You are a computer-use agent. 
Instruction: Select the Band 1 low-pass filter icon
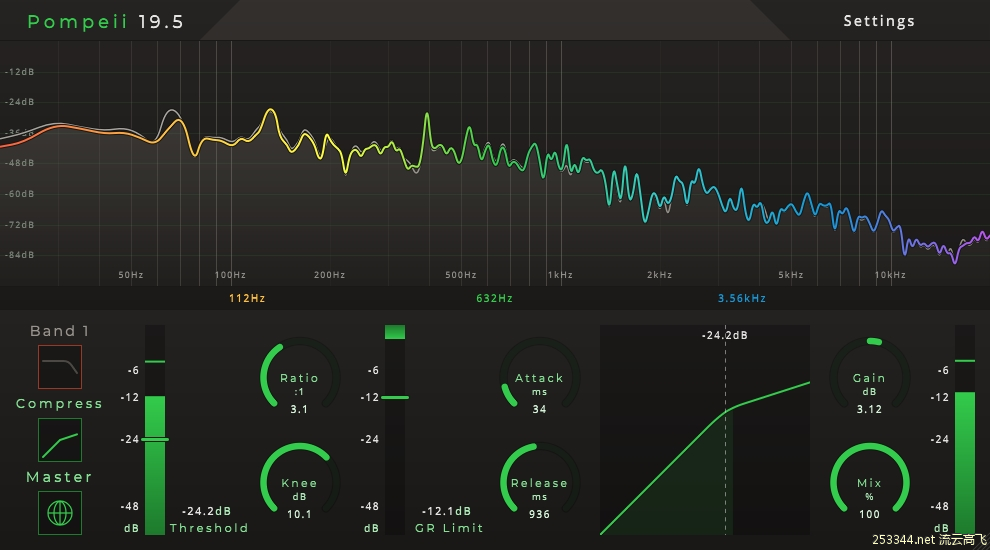[60, 367]
